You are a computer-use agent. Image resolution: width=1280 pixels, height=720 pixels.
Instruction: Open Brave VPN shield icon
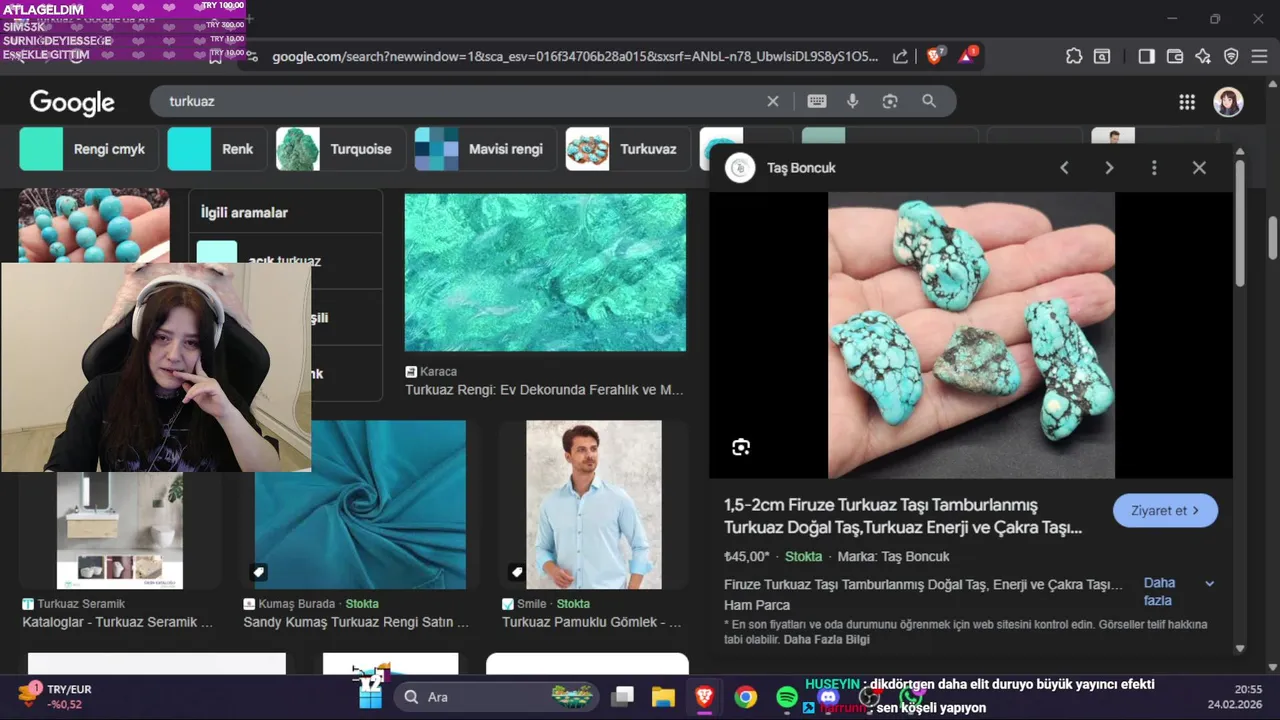click(x=1231, y=56)
